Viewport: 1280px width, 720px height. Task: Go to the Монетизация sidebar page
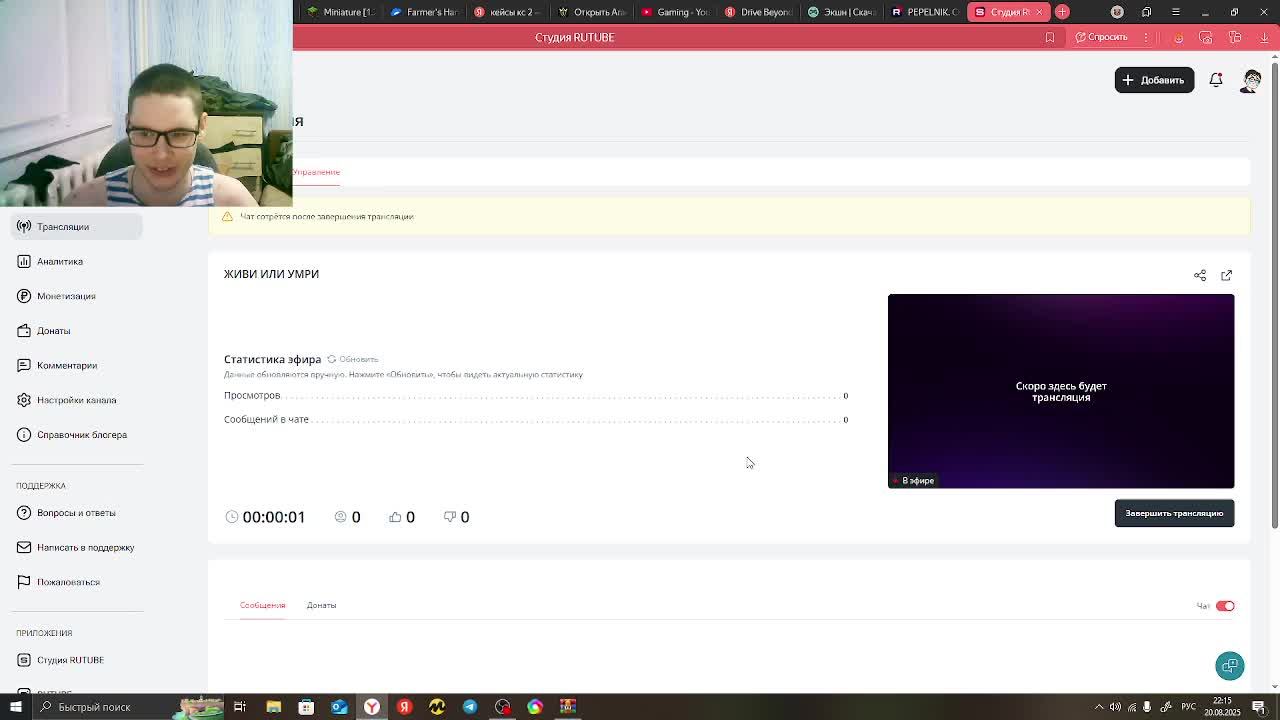coord(66,296)
